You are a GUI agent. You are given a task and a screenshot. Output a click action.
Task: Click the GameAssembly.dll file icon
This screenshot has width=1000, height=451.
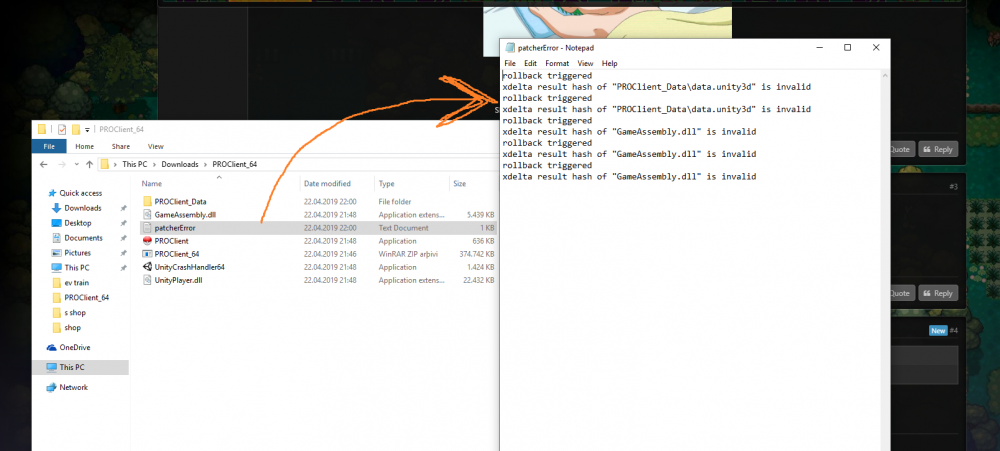147,215
